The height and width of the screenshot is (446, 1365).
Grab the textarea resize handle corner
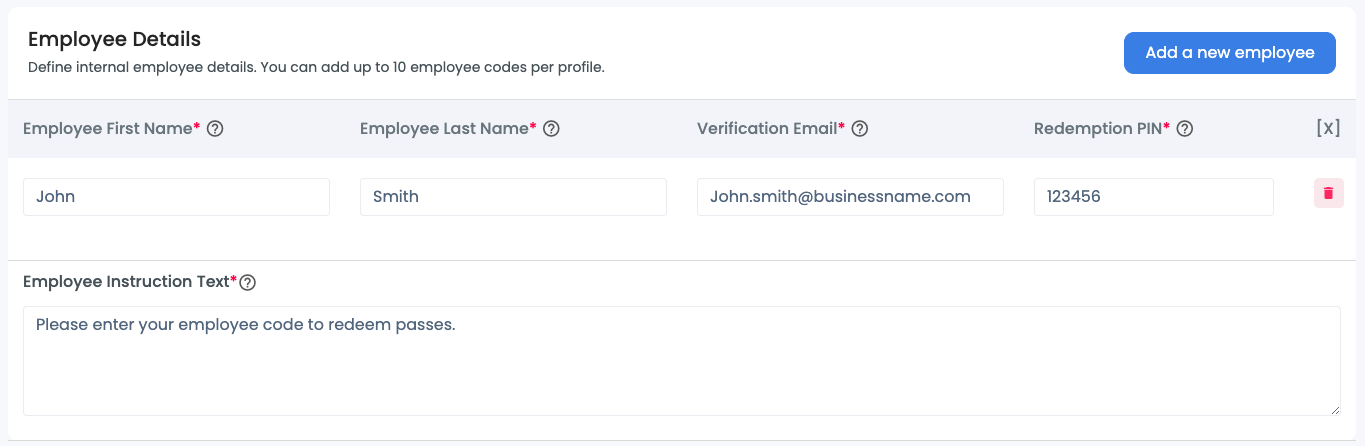[1334, 409]
